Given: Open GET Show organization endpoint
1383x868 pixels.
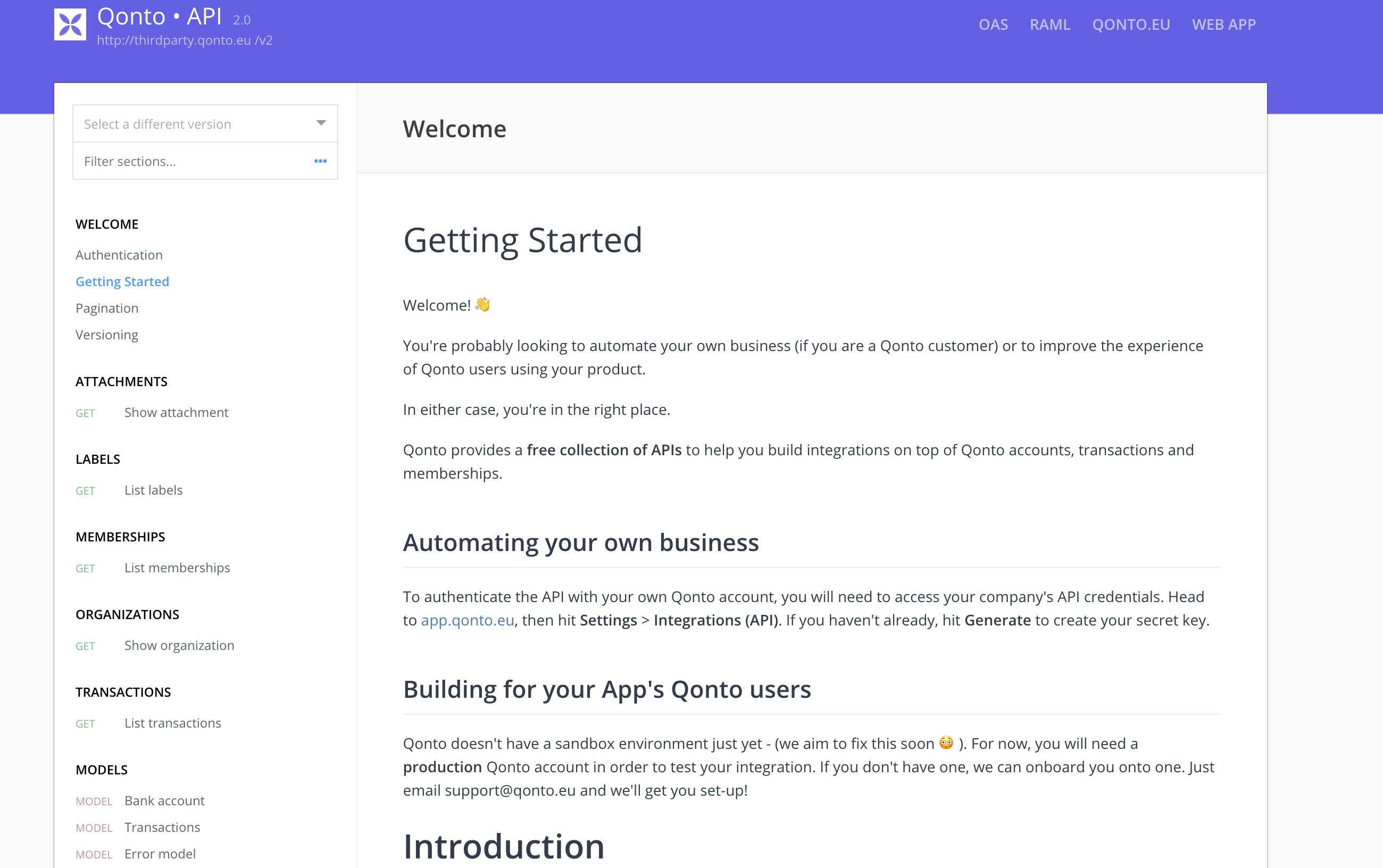Looking at the screenshot, I should click(155, 645).
